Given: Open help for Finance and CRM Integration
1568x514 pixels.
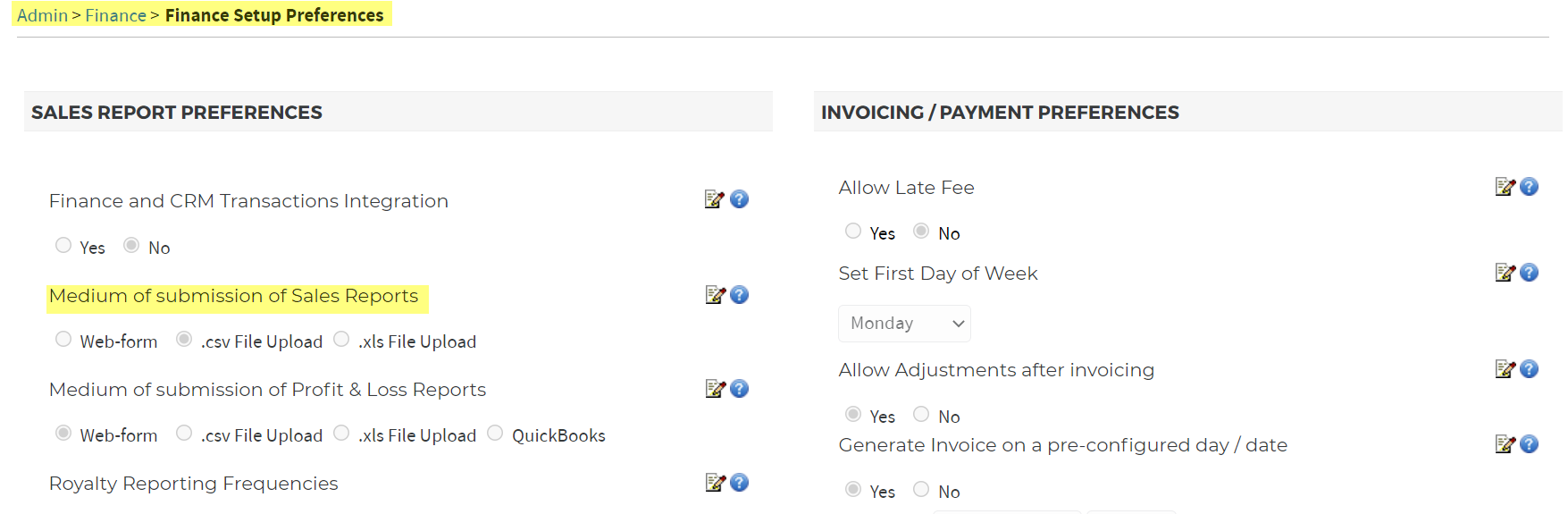Looking at the screenshot, I should click(739, 199).
